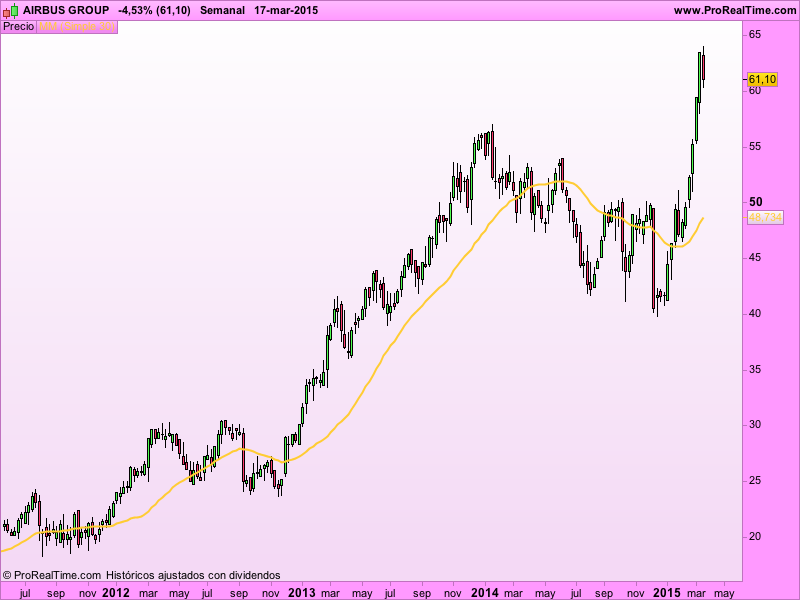Screen dimensions: 800x600
Task: Click the 17-mar-2015 date label
Action: click(286, 10)
